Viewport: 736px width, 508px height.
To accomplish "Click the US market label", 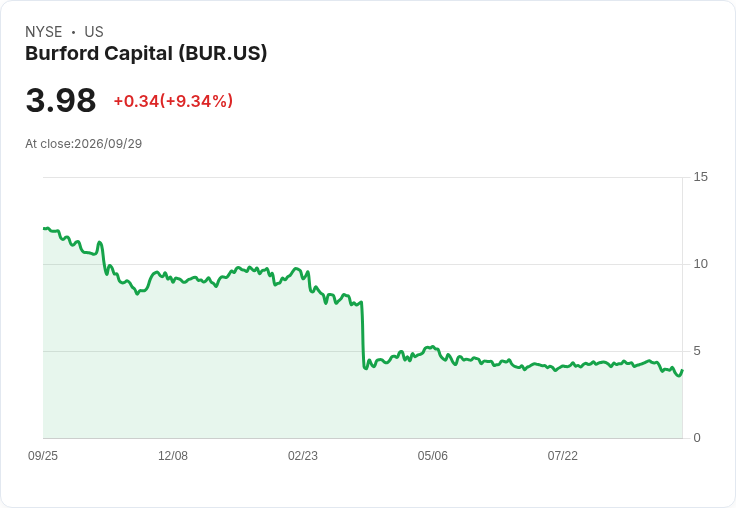I will click(x=94, y=32).
